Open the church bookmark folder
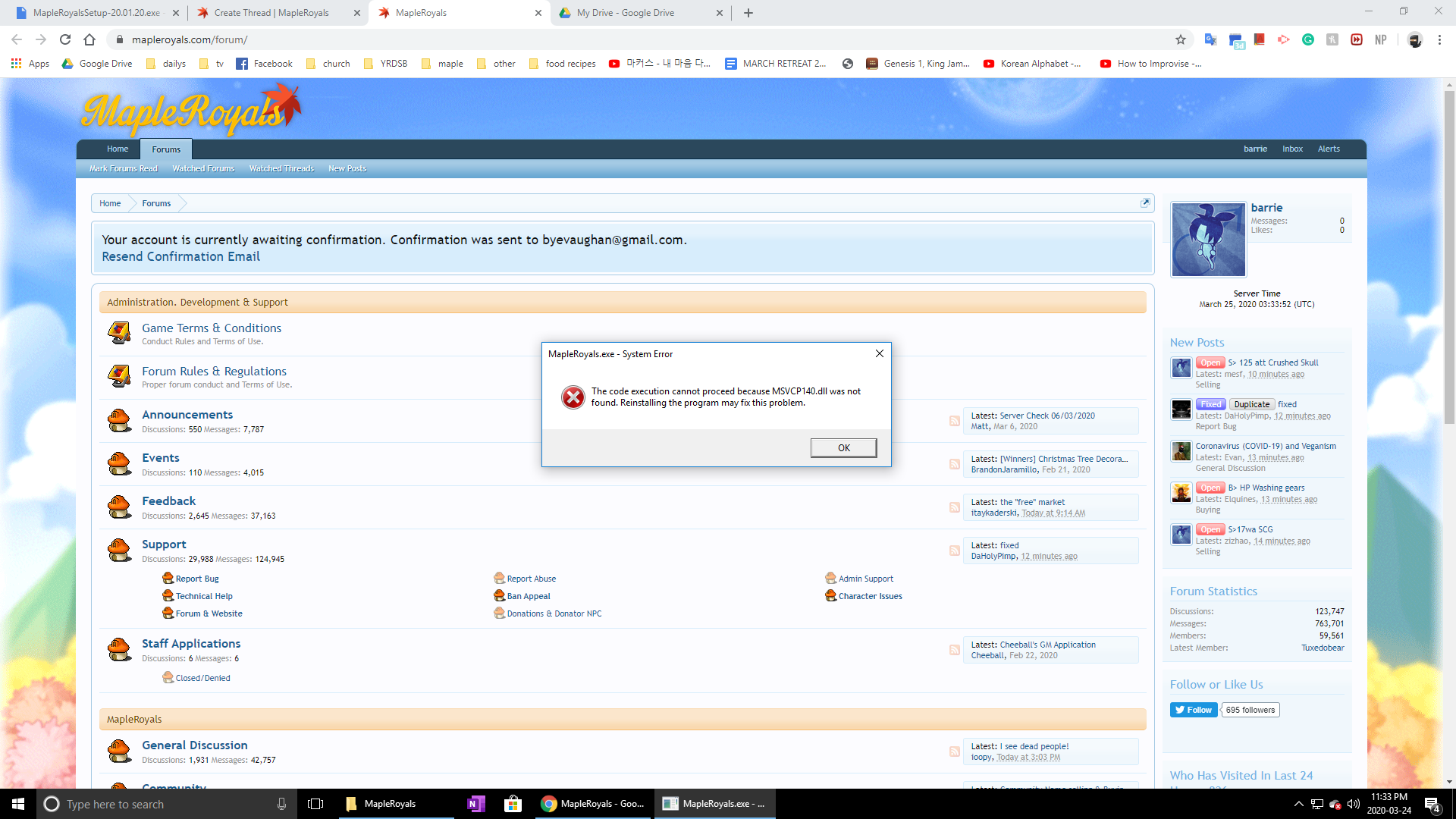 (328, 64)
